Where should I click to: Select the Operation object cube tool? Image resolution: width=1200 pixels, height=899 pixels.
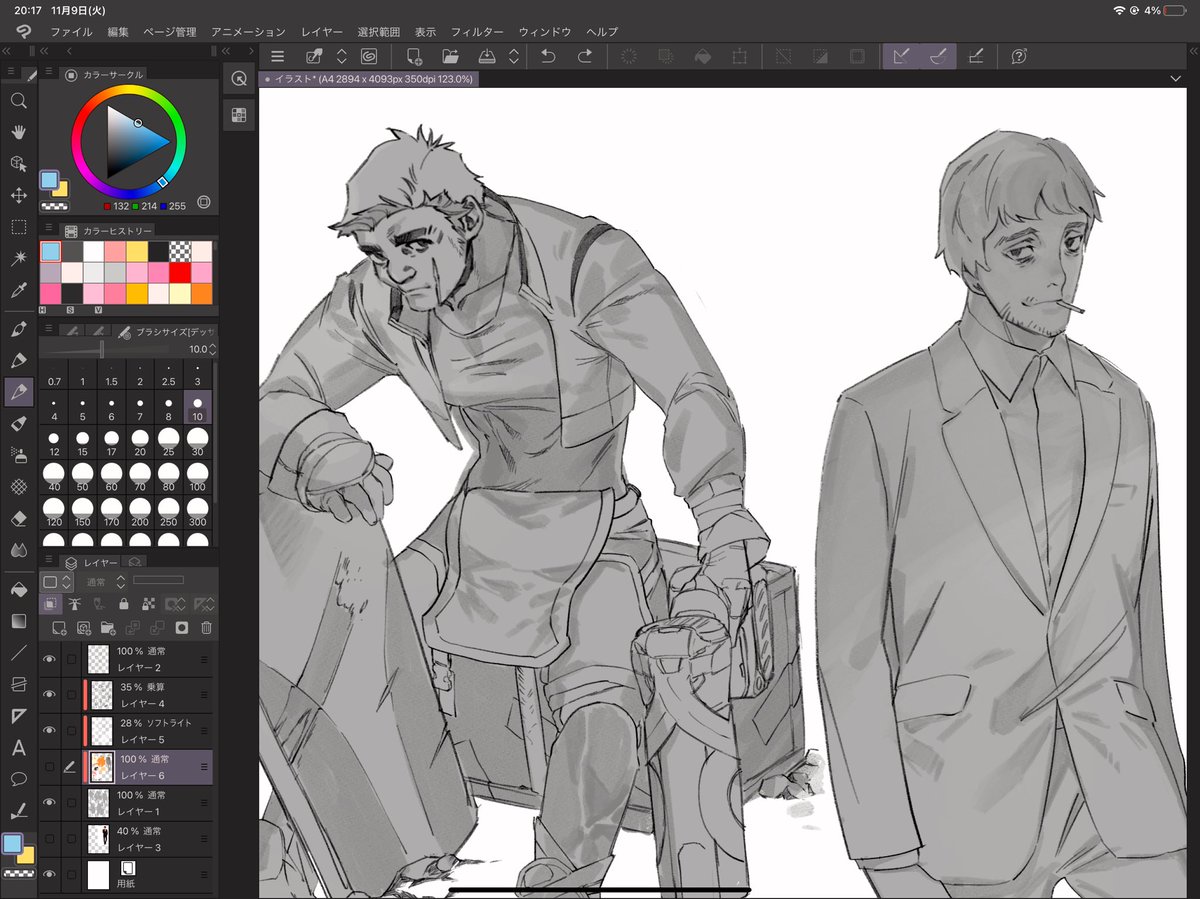(18, 163)
